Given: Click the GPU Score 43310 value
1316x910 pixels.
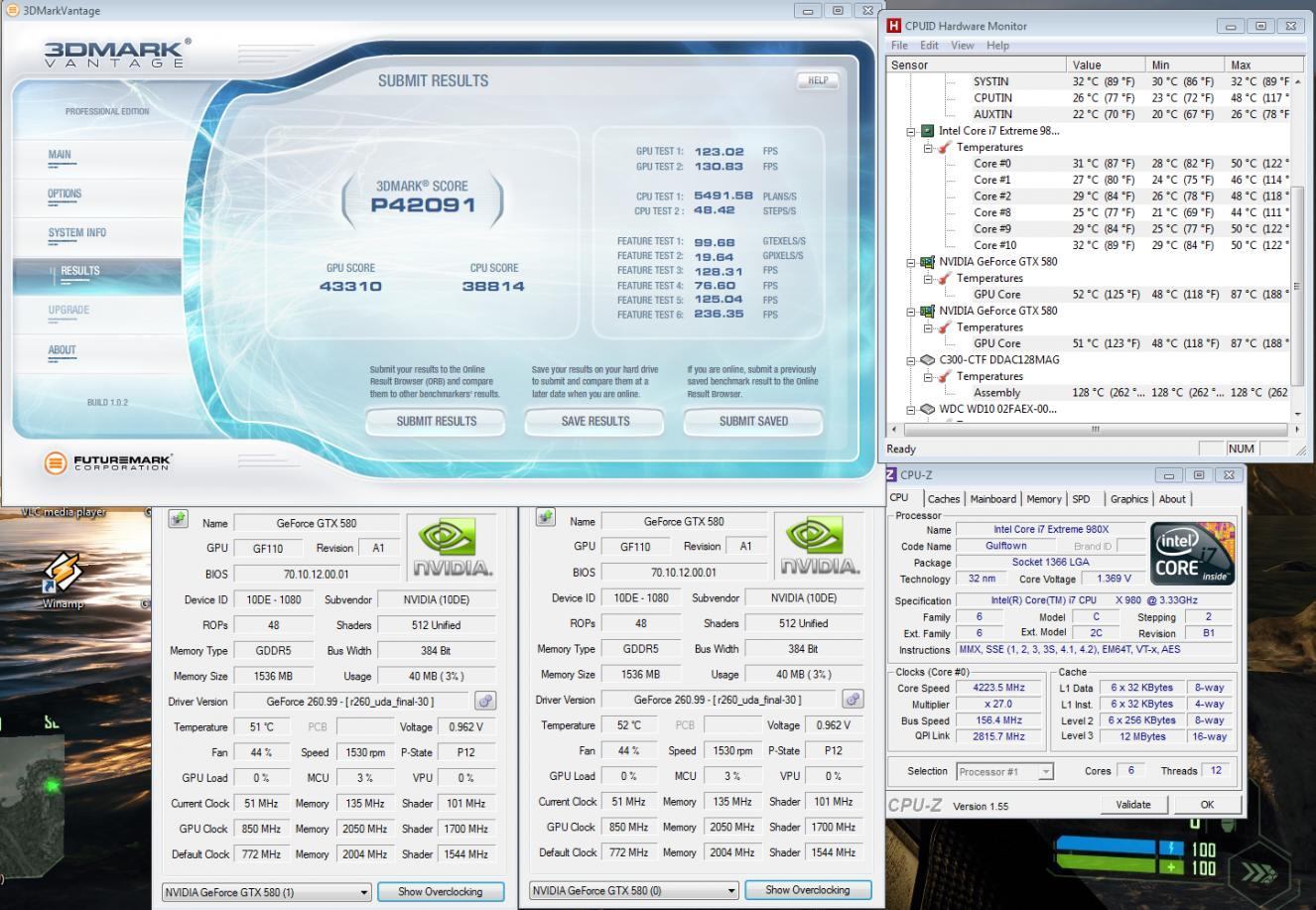Looking at the screenshot, I should (350, 287).
